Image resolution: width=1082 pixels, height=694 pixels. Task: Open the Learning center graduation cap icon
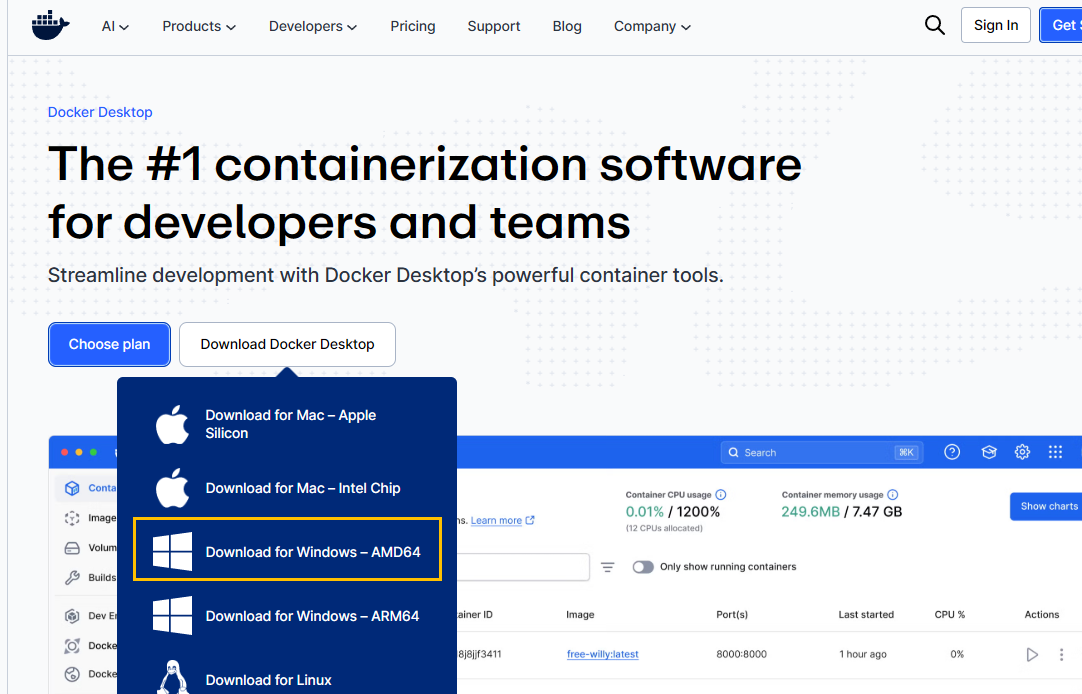pyautogui.click(x=989, y=452)
